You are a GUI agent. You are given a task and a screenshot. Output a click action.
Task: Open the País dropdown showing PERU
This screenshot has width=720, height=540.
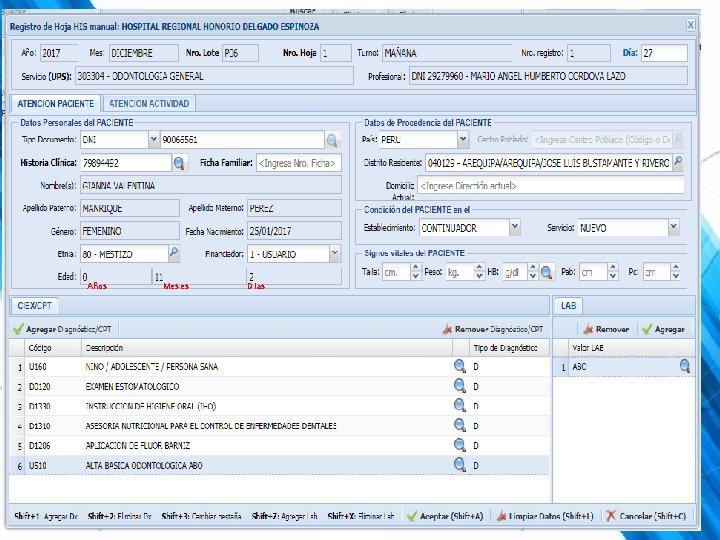click(463, 139)
